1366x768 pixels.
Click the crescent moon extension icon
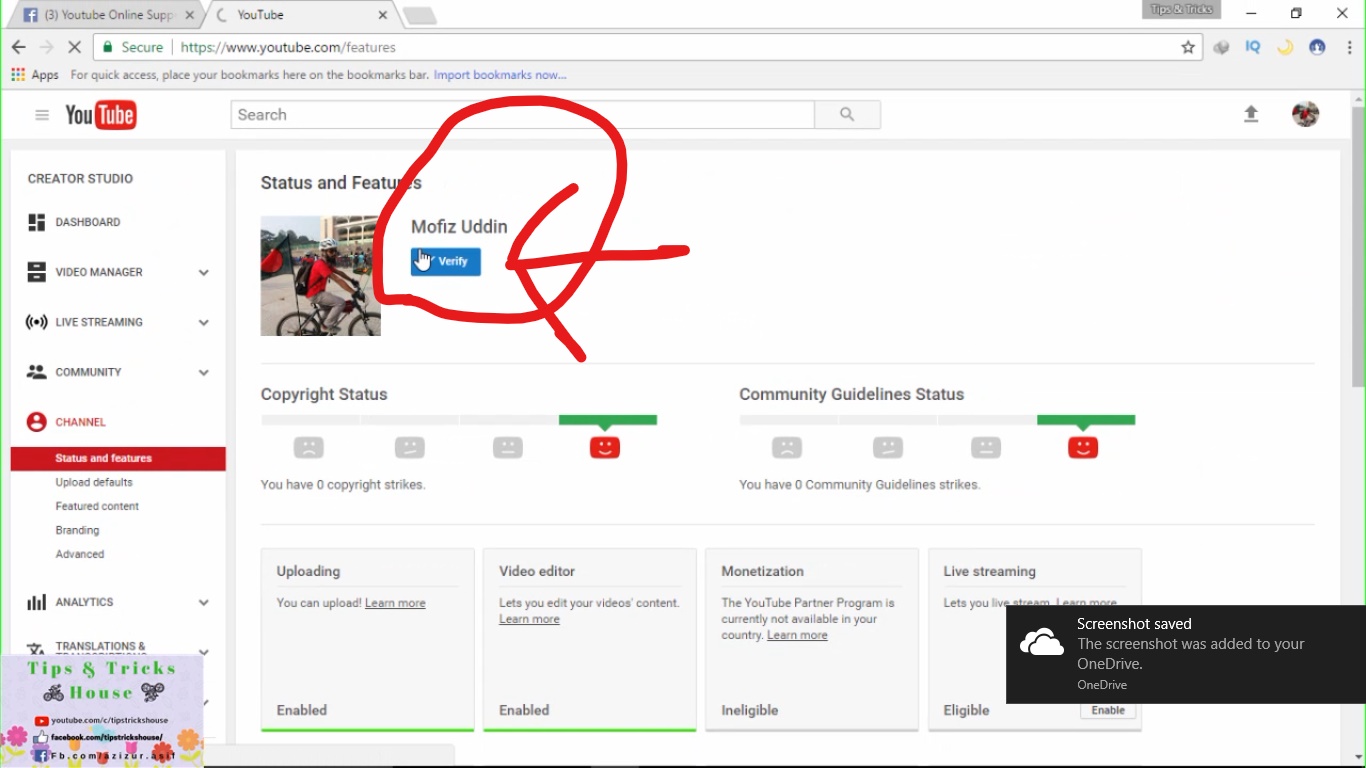tap(1285, 47)
